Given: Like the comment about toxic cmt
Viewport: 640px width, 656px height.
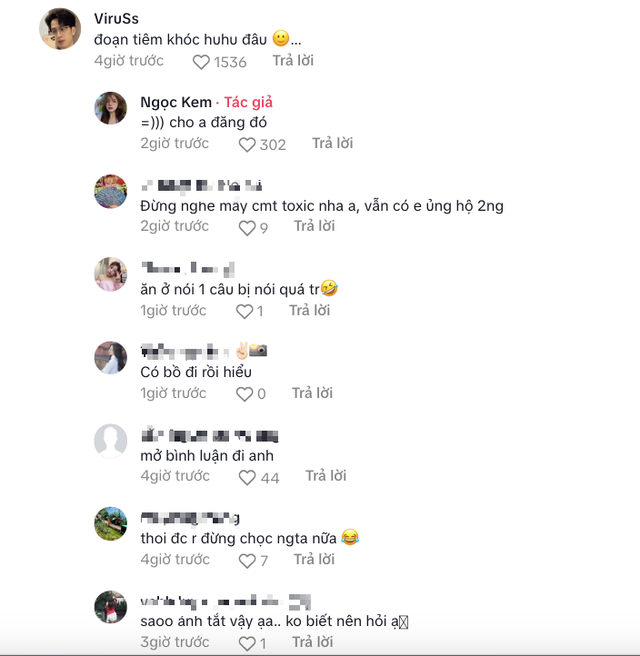Looking at the screenshot, I should 247,228.
